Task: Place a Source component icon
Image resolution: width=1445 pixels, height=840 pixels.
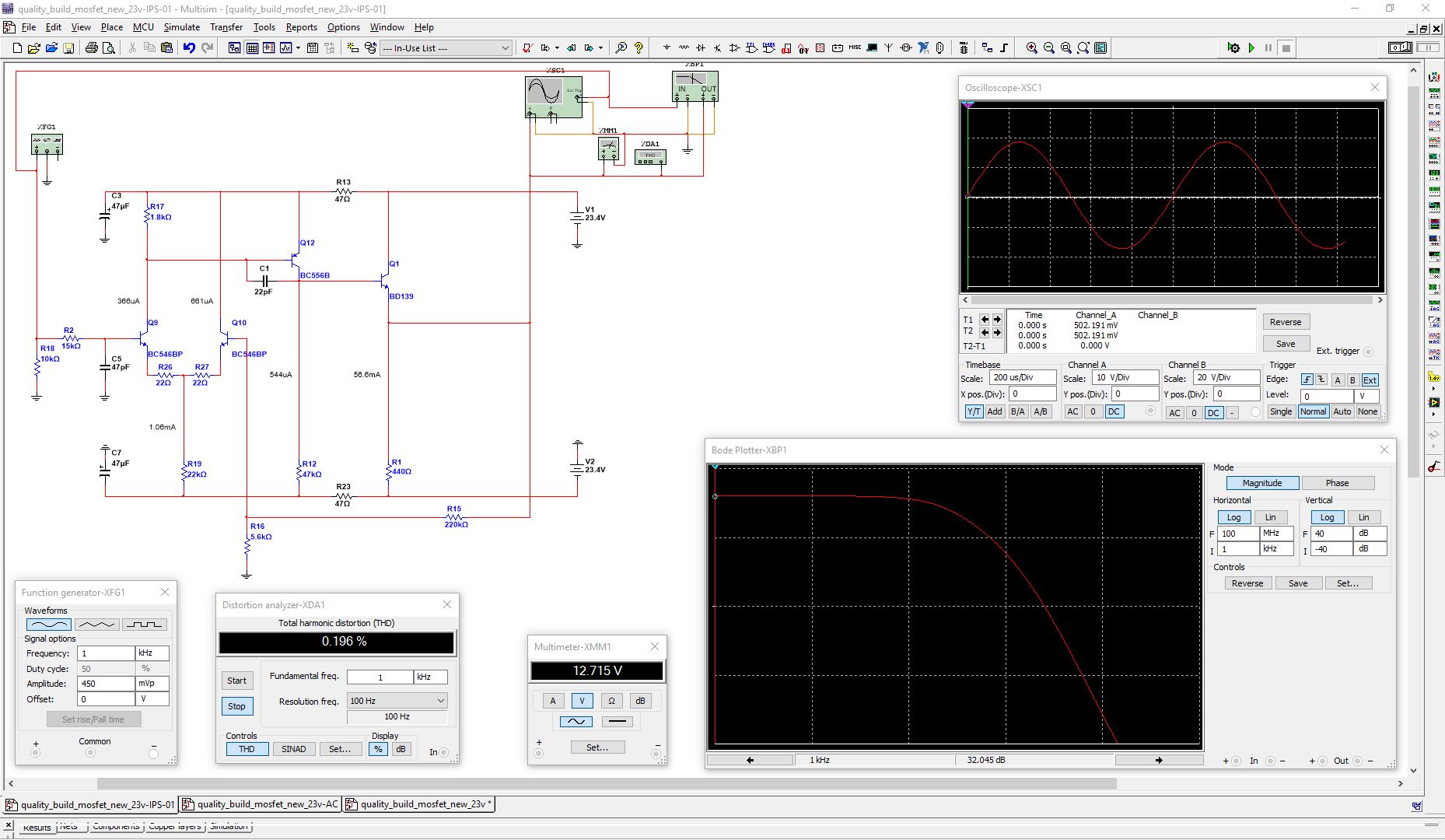Action: coord(667,48)
